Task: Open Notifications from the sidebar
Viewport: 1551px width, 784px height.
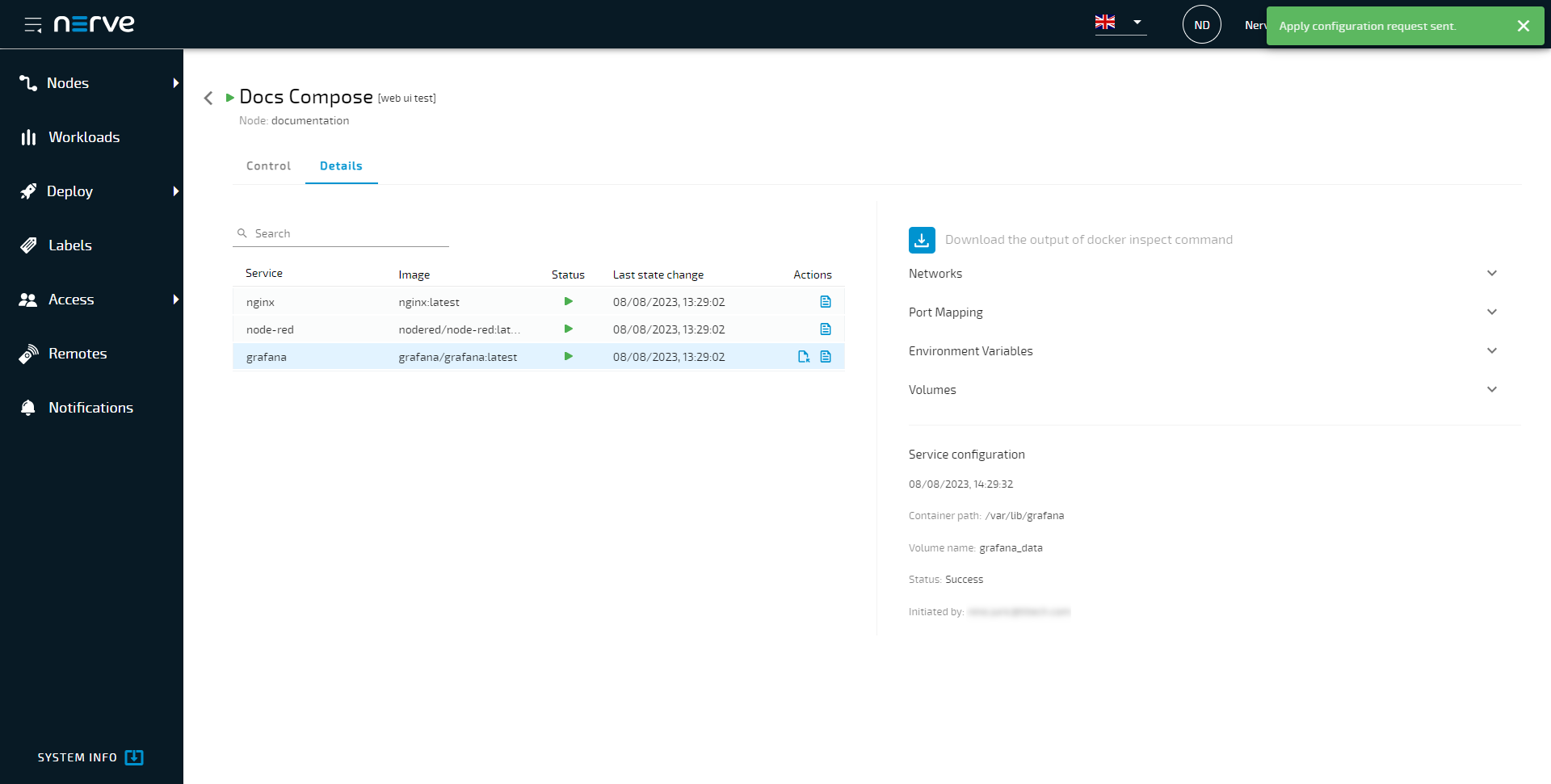Action: [90, 407]
